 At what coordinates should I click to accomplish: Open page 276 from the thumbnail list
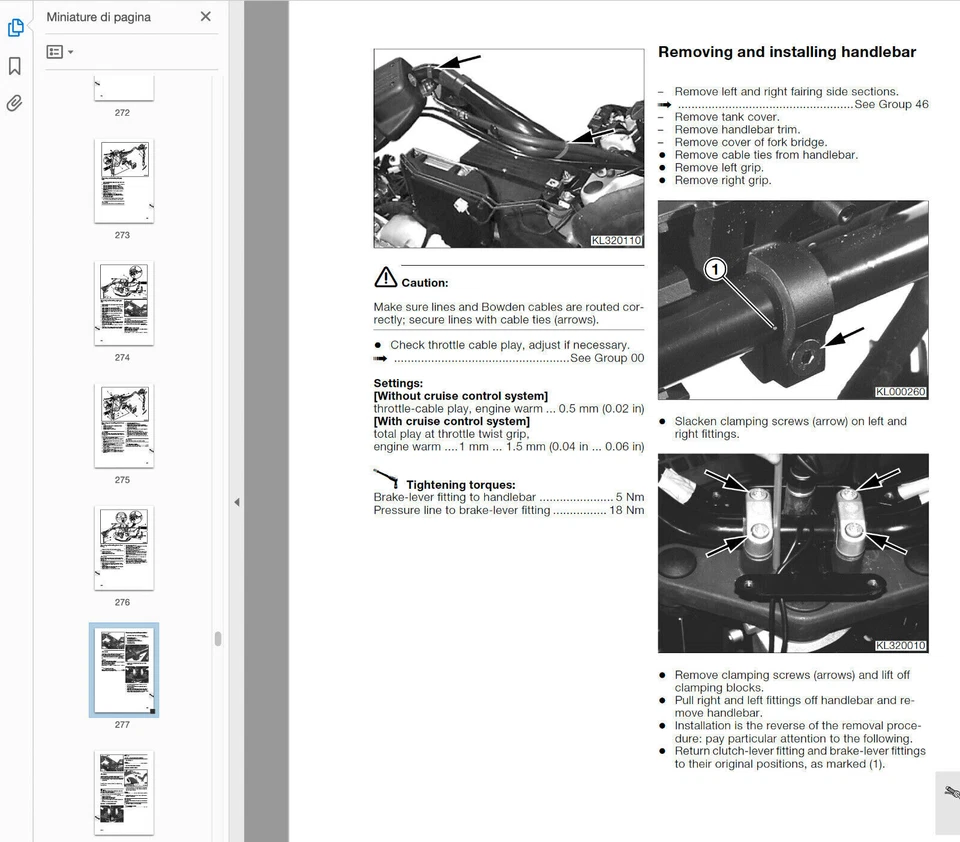click(122, 547)
